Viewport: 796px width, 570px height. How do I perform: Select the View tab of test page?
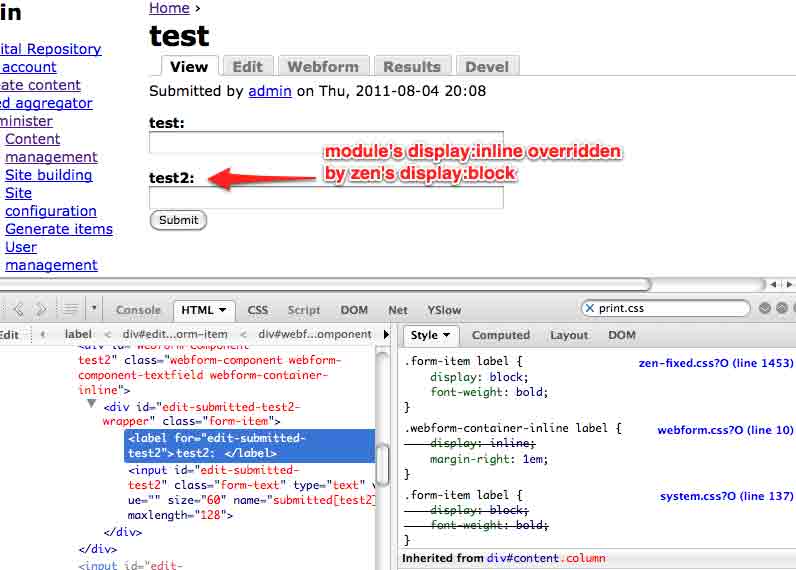(x=189, y=66)
